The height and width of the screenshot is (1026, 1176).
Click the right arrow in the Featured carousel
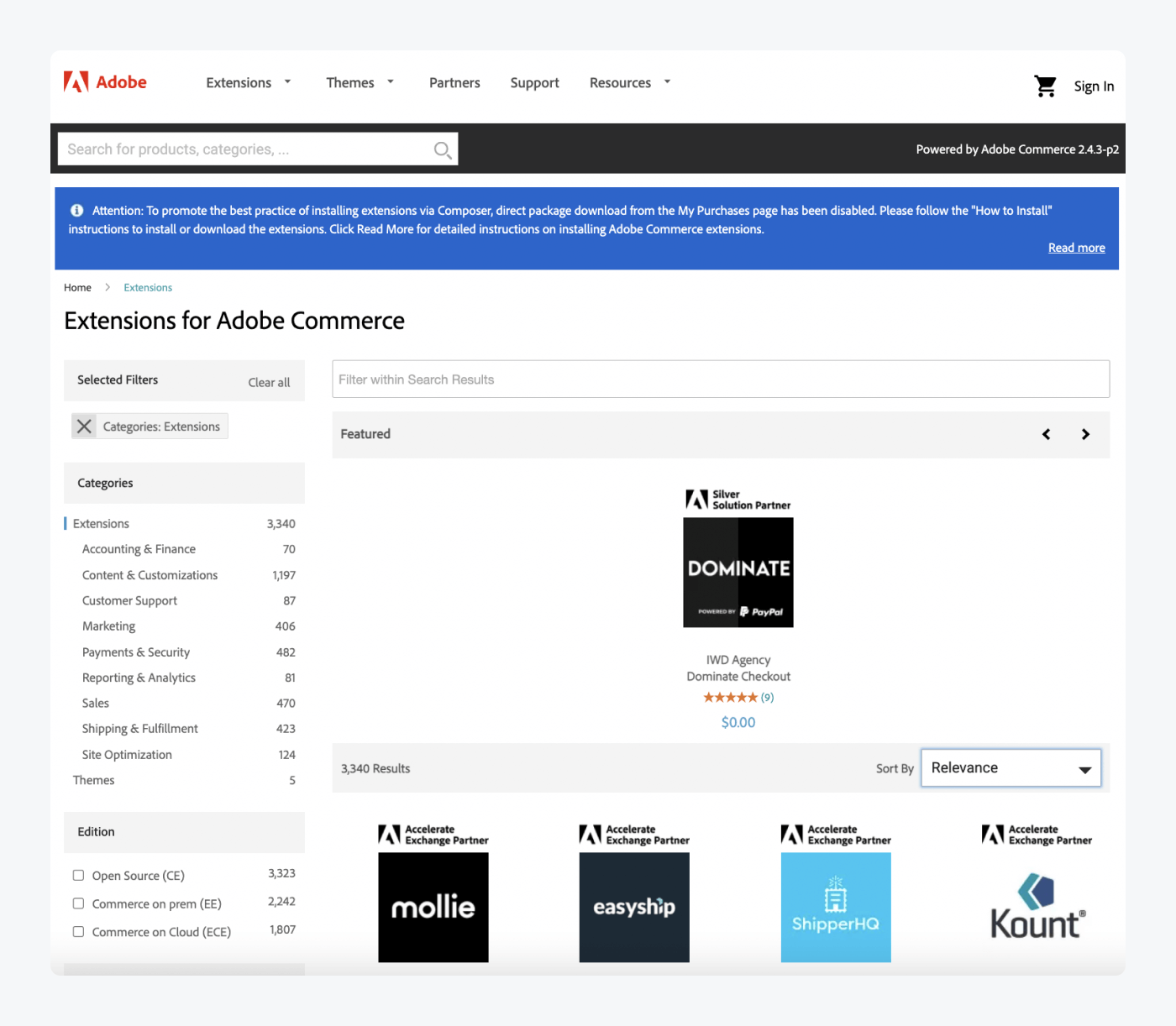click(x=1085, y=434)
